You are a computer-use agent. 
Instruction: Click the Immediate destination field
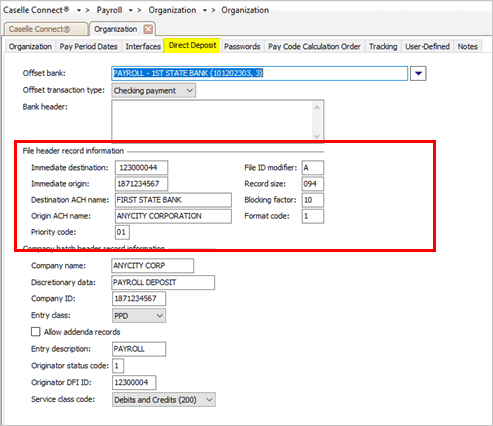tap(141, 168)
